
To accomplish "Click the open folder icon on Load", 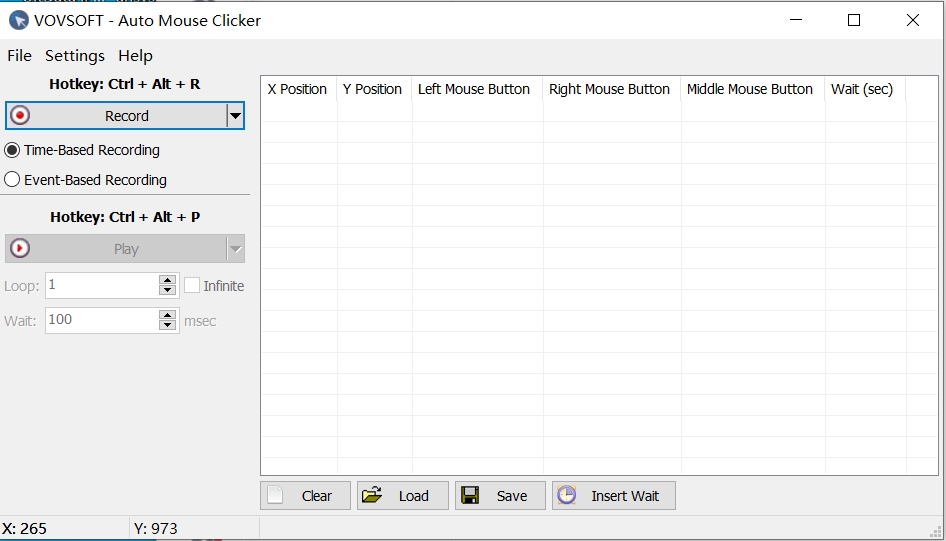I will 372,495.
